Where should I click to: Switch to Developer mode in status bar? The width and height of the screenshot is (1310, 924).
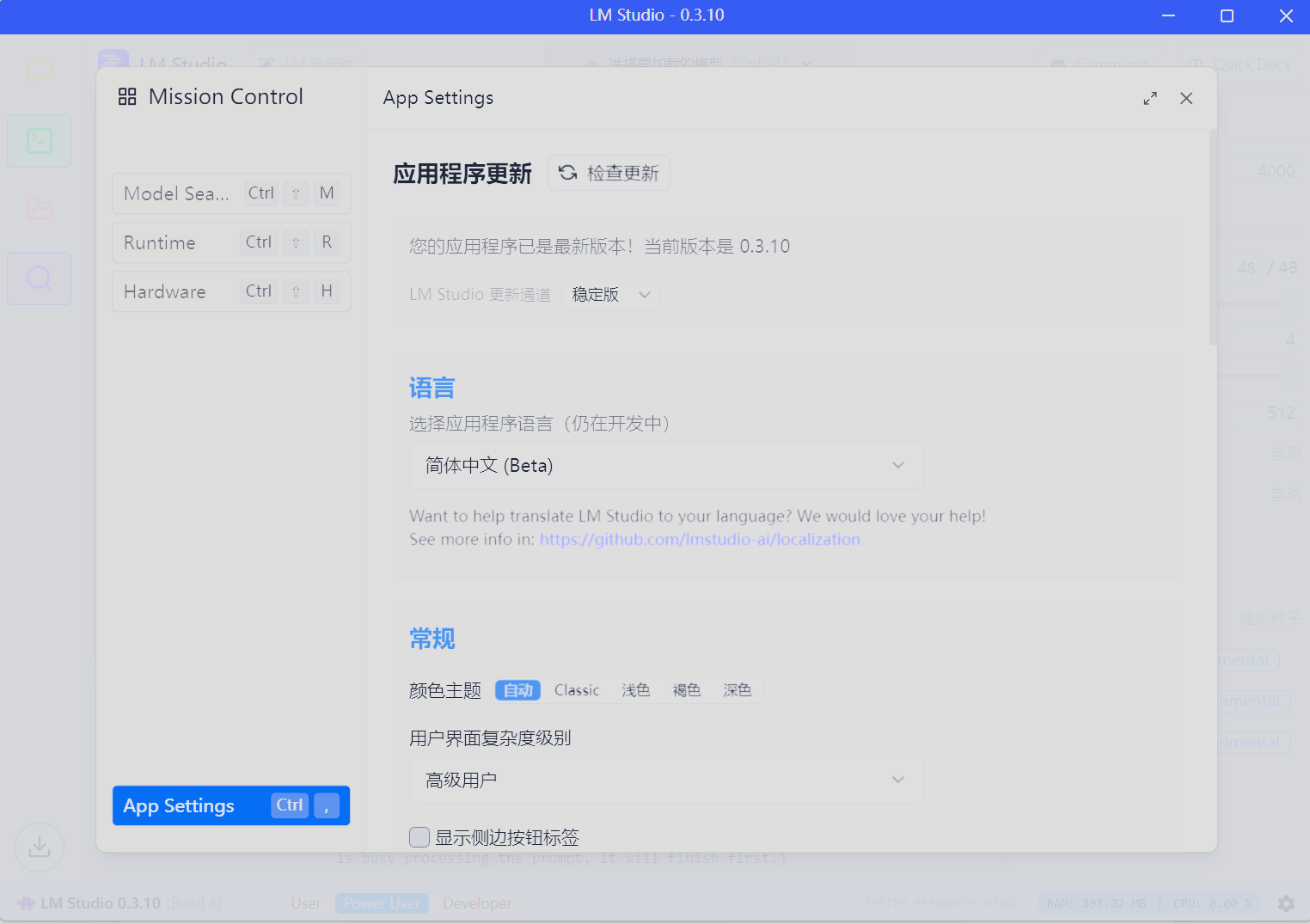click(477, 903)
